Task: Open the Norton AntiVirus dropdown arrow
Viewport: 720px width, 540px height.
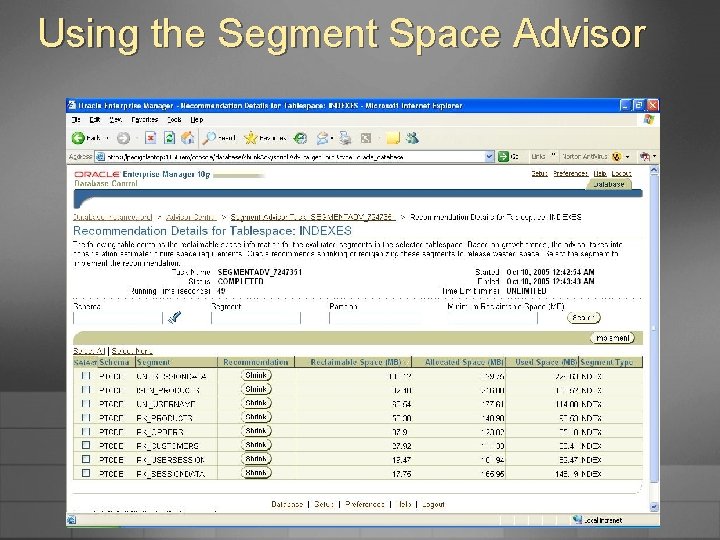Action: point(627,157)
